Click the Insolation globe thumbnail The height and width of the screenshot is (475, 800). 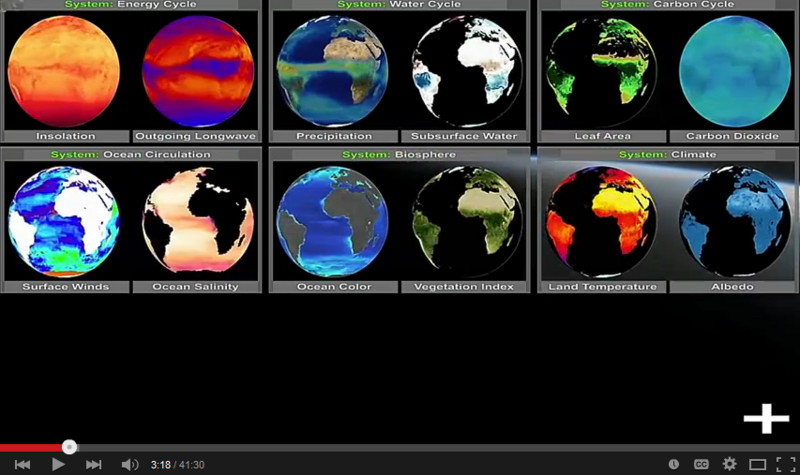[x=64, y=70]
